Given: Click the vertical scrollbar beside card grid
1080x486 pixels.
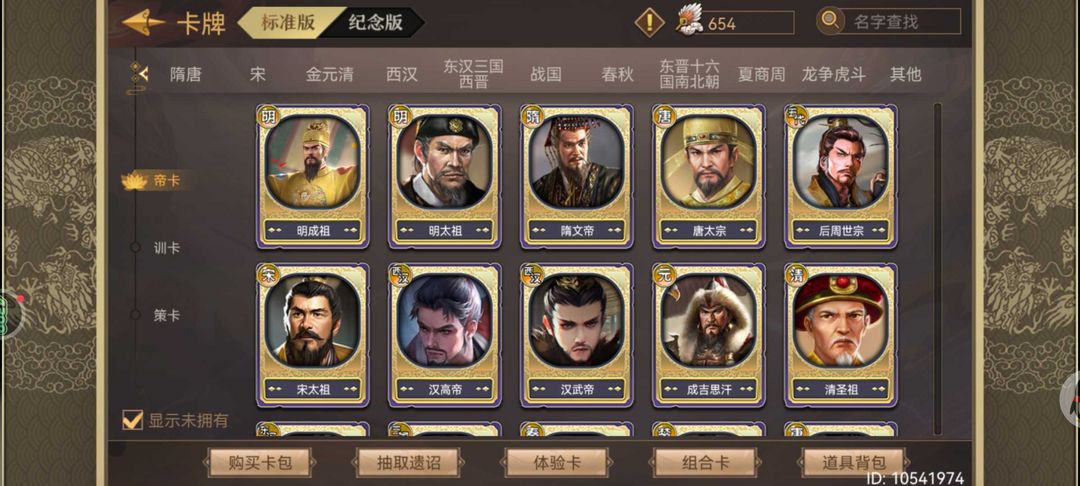Looking at the screenshot, I should 937,268.
